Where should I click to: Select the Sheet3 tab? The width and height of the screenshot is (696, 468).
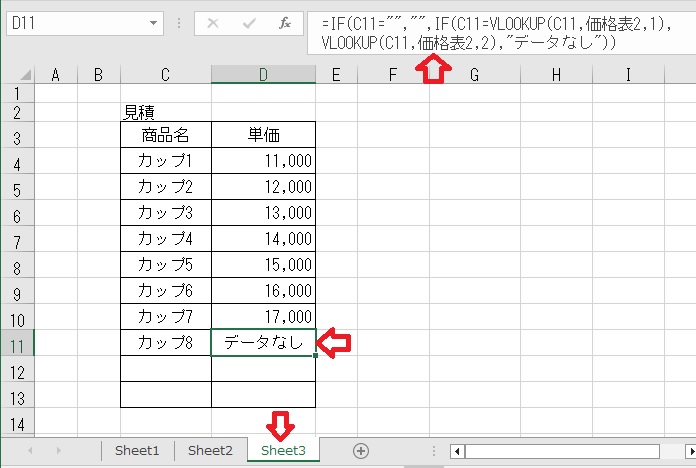click(x=283, y=451)
